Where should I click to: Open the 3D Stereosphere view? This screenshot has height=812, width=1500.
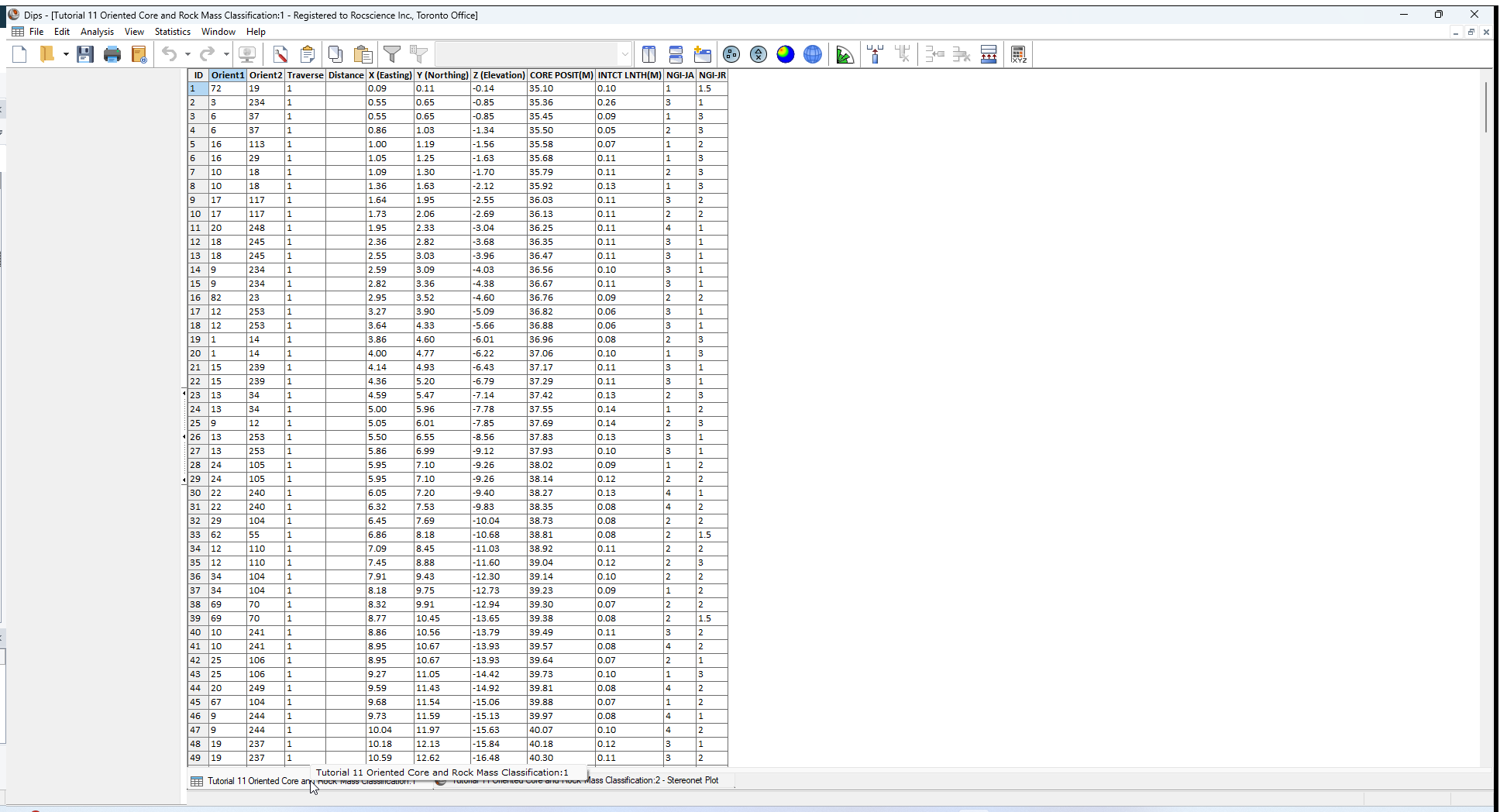tap(813, 54)
